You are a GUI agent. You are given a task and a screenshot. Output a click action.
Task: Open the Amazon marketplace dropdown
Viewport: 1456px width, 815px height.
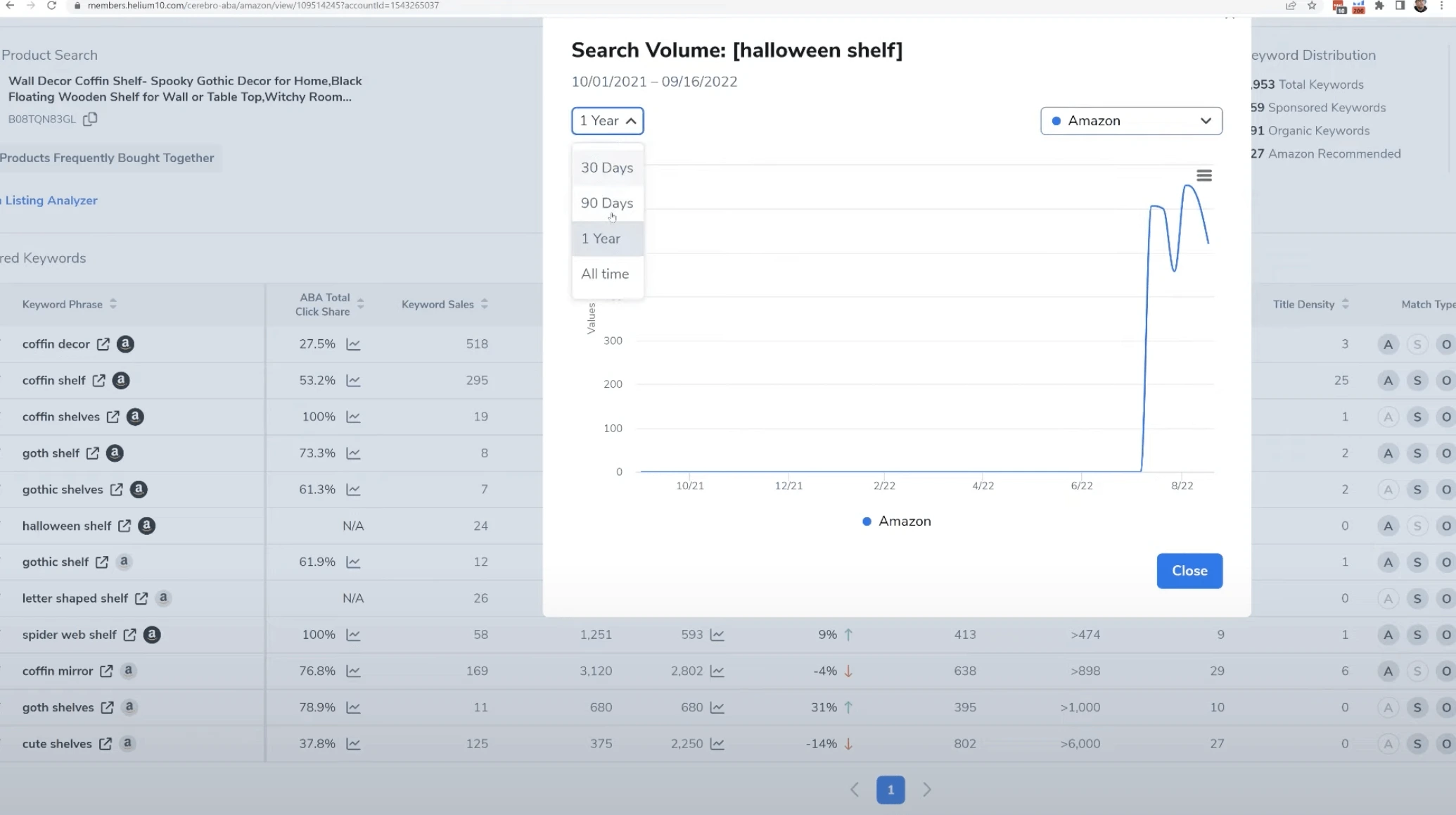[1130, 120]
